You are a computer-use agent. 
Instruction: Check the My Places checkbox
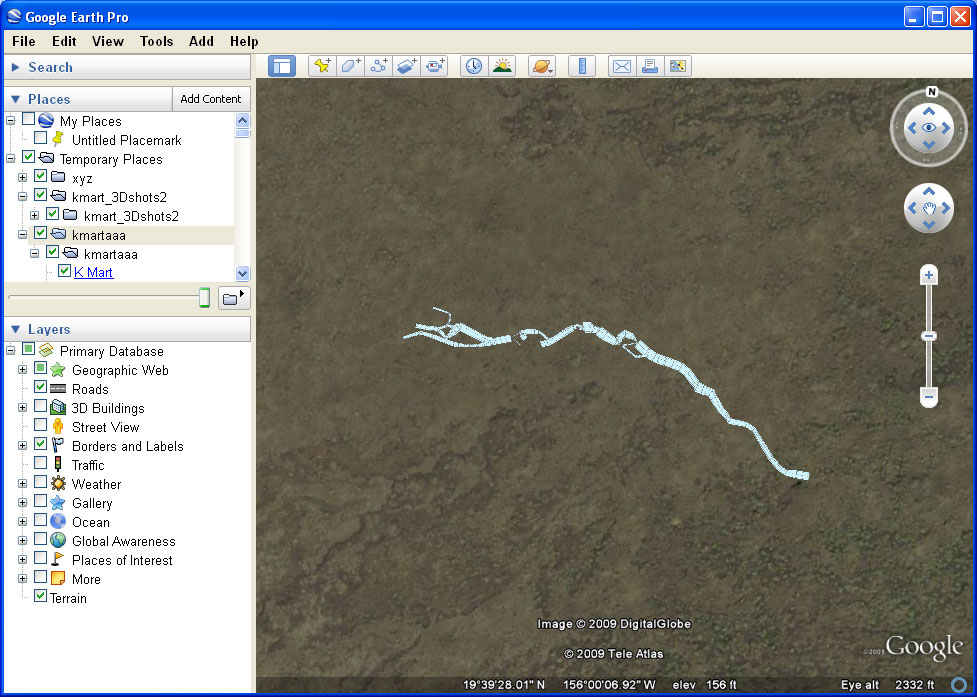coord(29,119)
